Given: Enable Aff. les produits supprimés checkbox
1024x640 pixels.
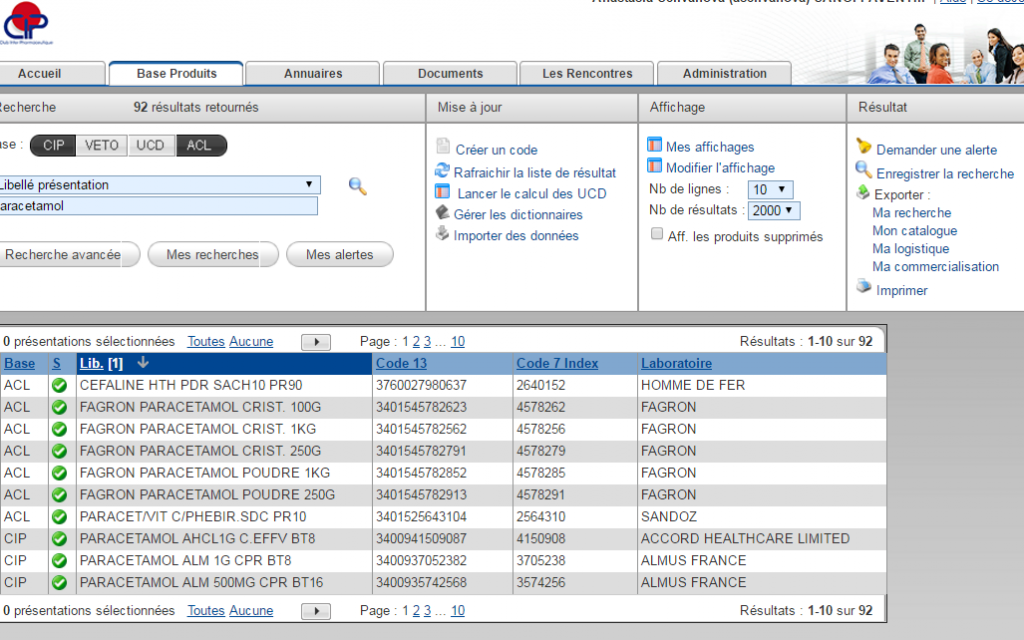Looking at the screenshot, I should 657,234.
